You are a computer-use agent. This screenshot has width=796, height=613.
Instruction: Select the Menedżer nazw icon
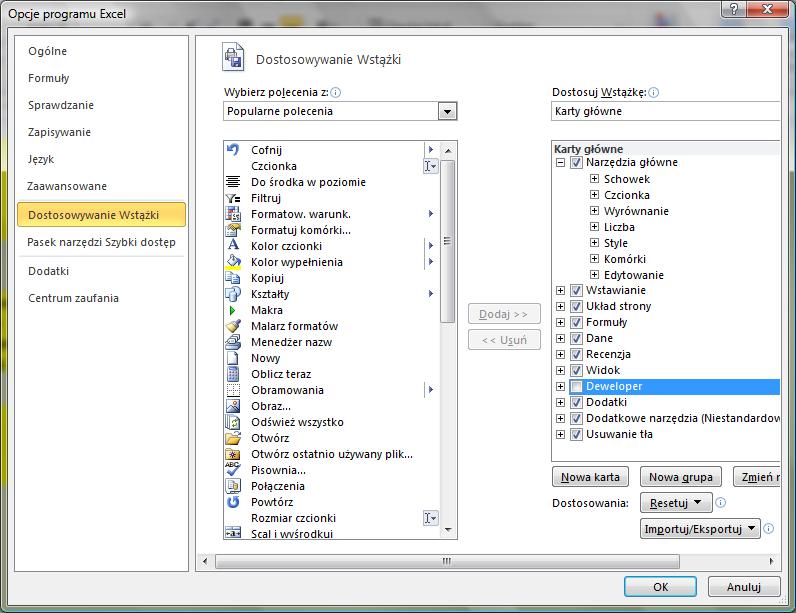(233, 342)
